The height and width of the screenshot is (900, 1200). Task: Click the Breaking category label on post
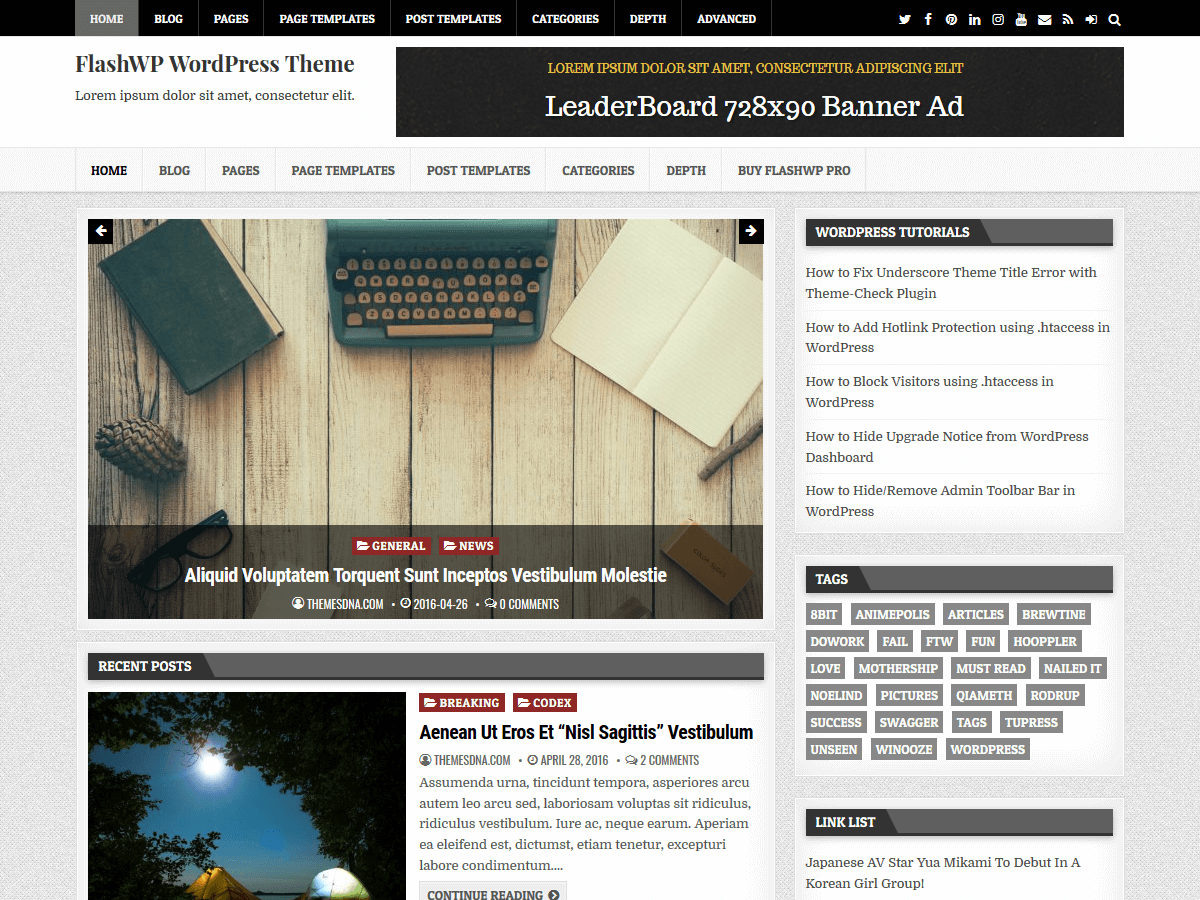(462, 703)
